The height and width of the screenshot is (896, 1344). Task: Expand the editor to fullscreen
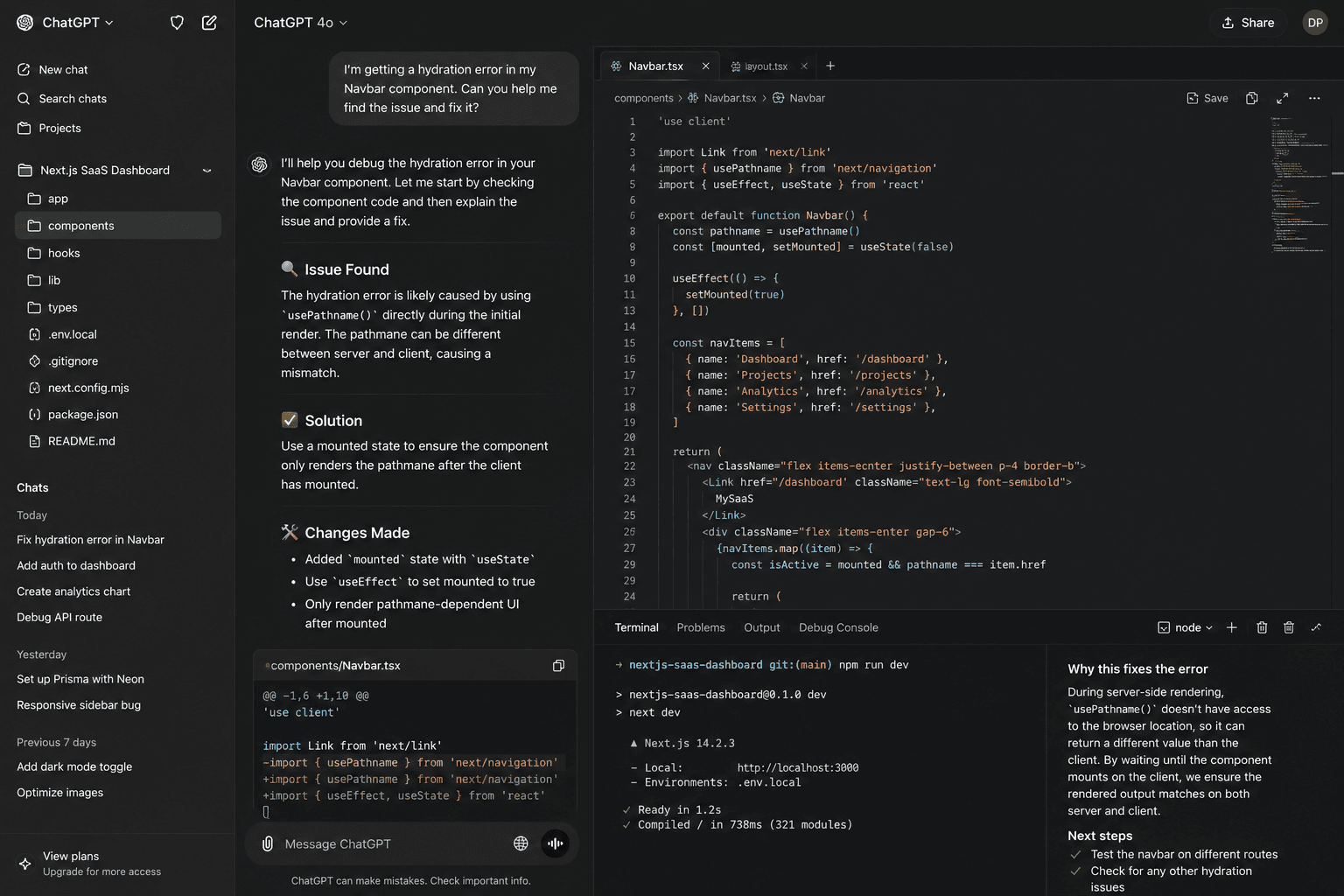[x=1282, y=98]
